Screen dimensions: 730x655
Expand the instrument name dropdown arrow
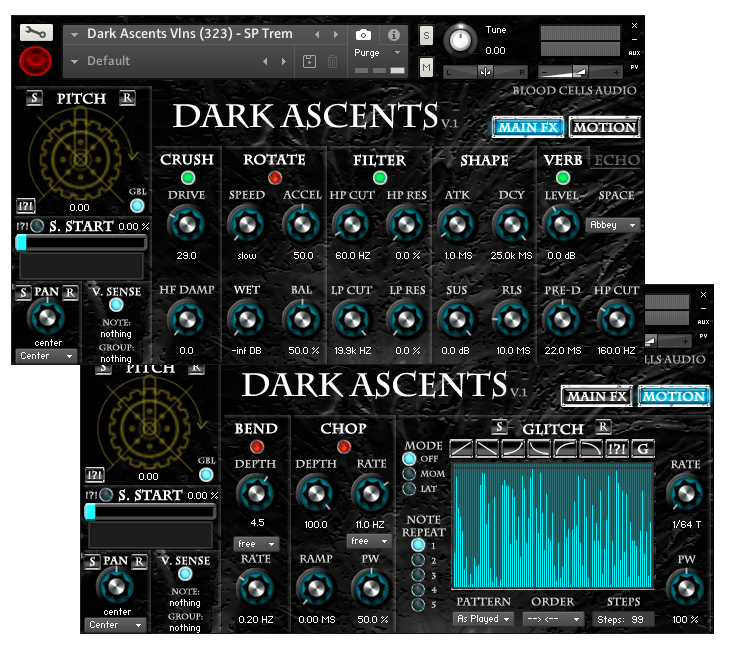(x=74, y=34)
